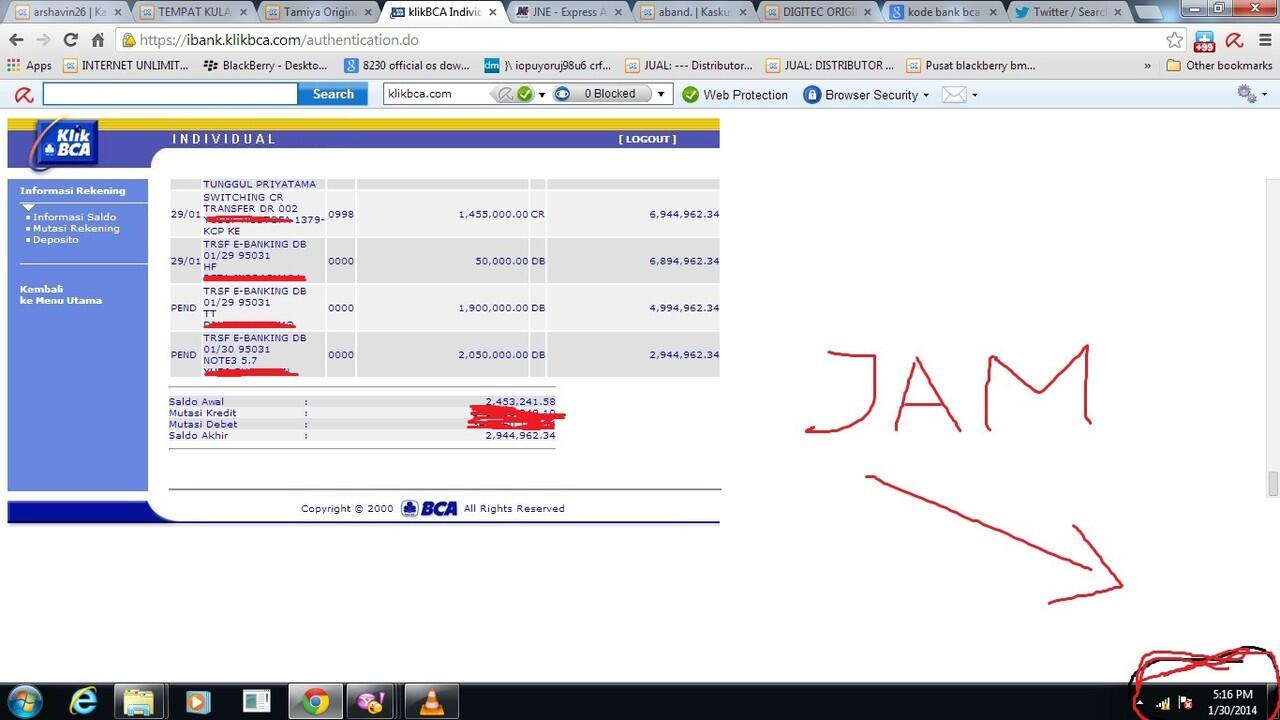Click the 5:16 PM system clock
Viewport: 1280px width, 720px height.
1232,694
